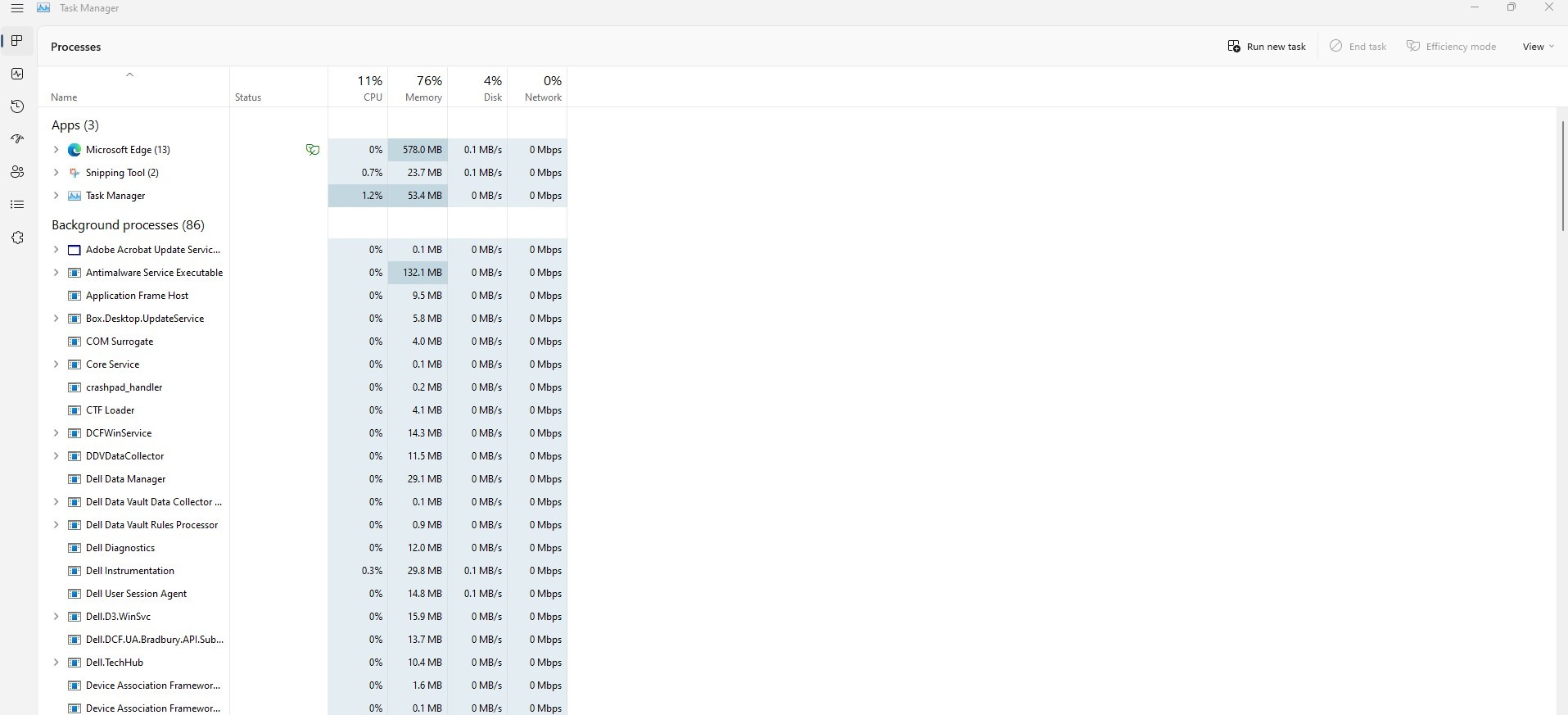
Task: Click the Efficiency mode button
Action: pos(1451,47)
